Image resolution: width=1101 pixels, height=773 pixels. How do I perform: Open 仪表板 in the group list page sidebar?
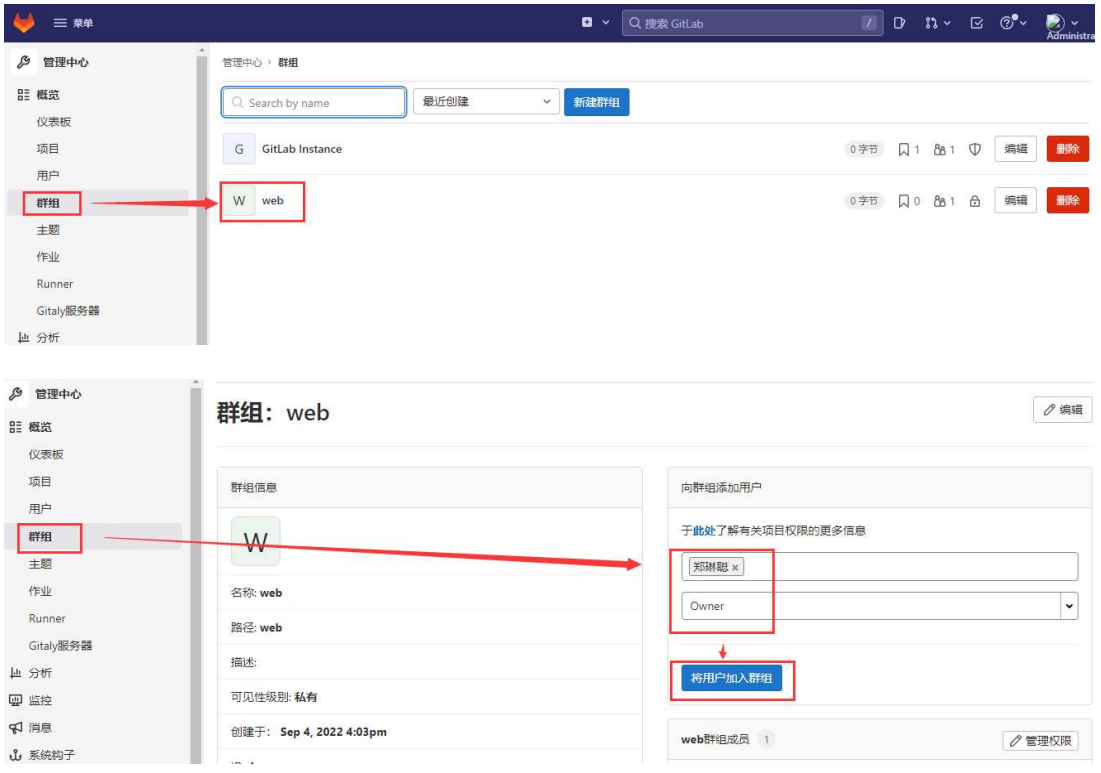[x=54, y=121]
